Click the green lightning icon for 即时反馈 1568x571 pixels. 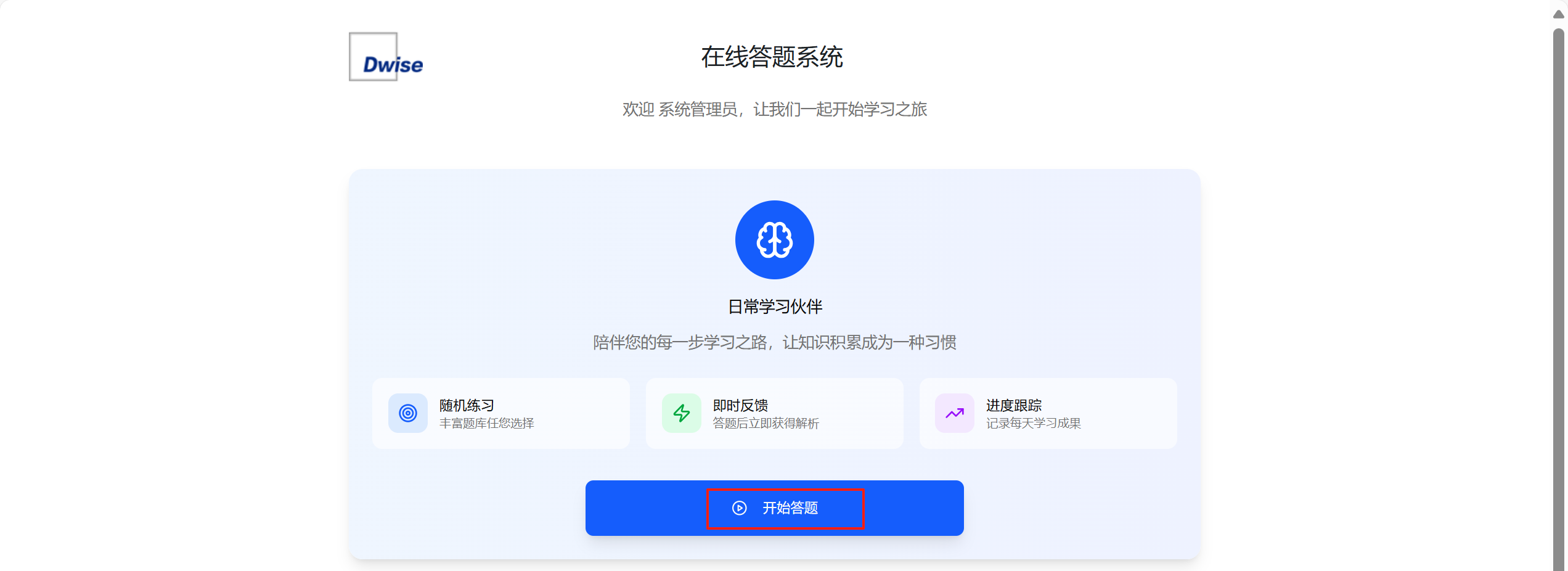[x=682, y=413]
